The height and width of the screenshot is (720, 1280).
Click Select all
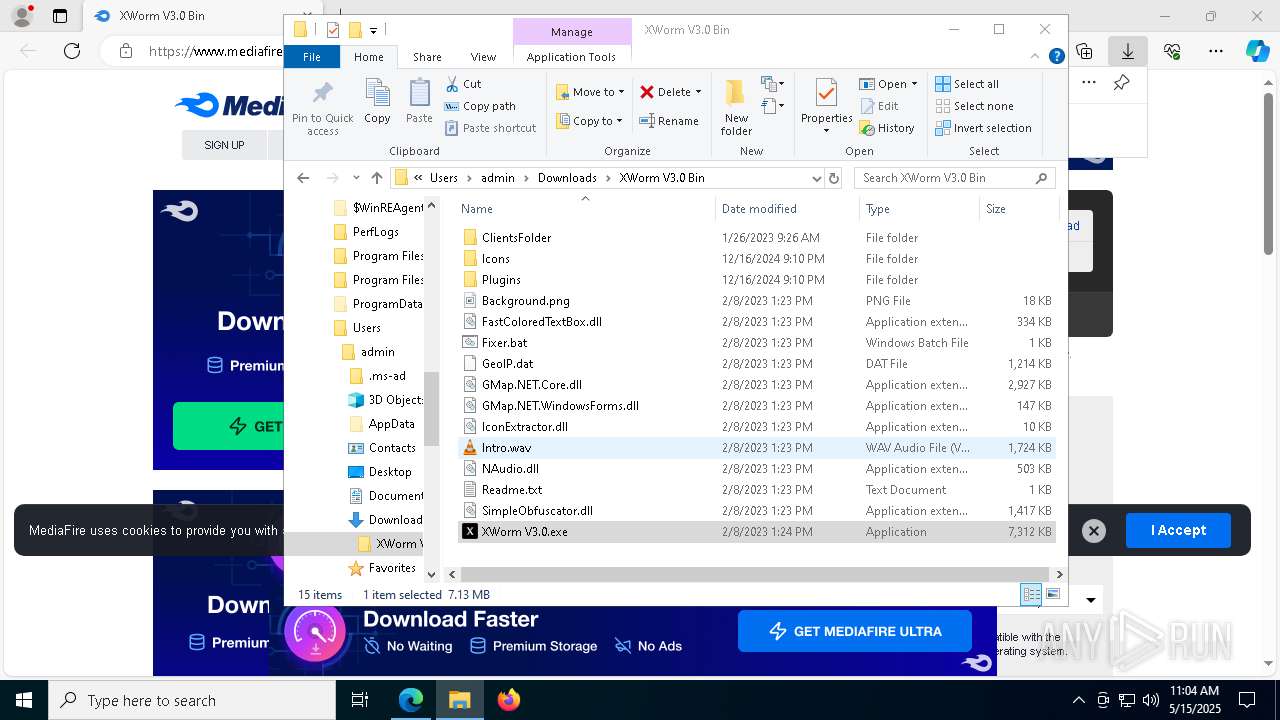point(967,84)
